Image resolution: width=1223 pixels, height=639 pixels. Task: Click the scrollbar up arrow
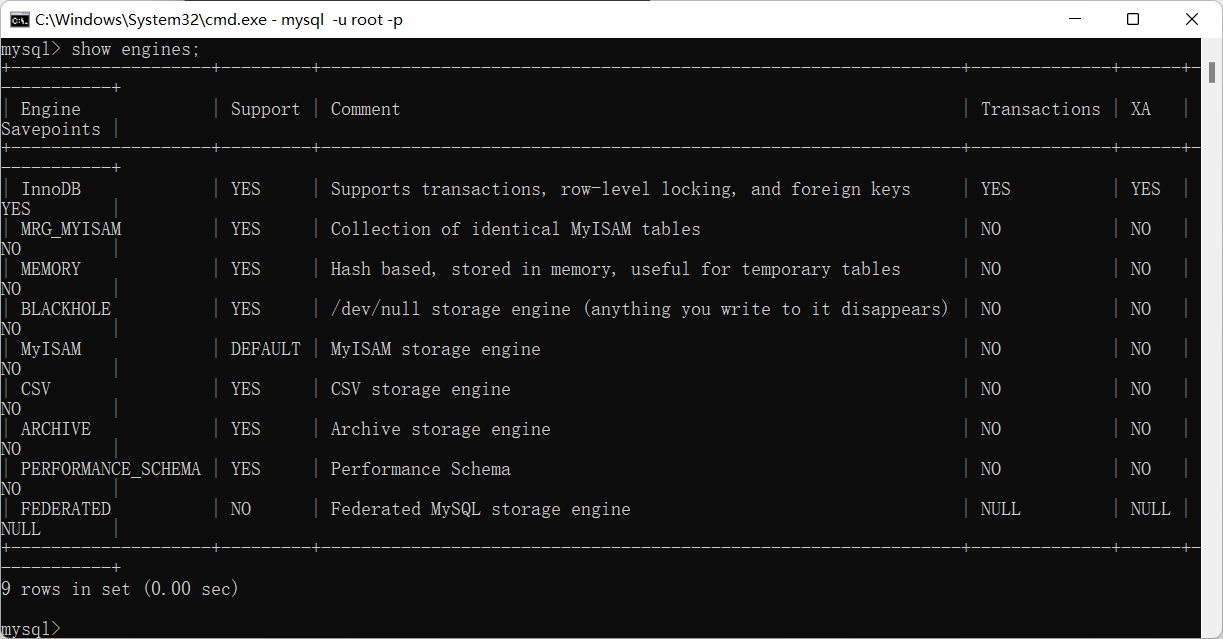point(1211,47)
